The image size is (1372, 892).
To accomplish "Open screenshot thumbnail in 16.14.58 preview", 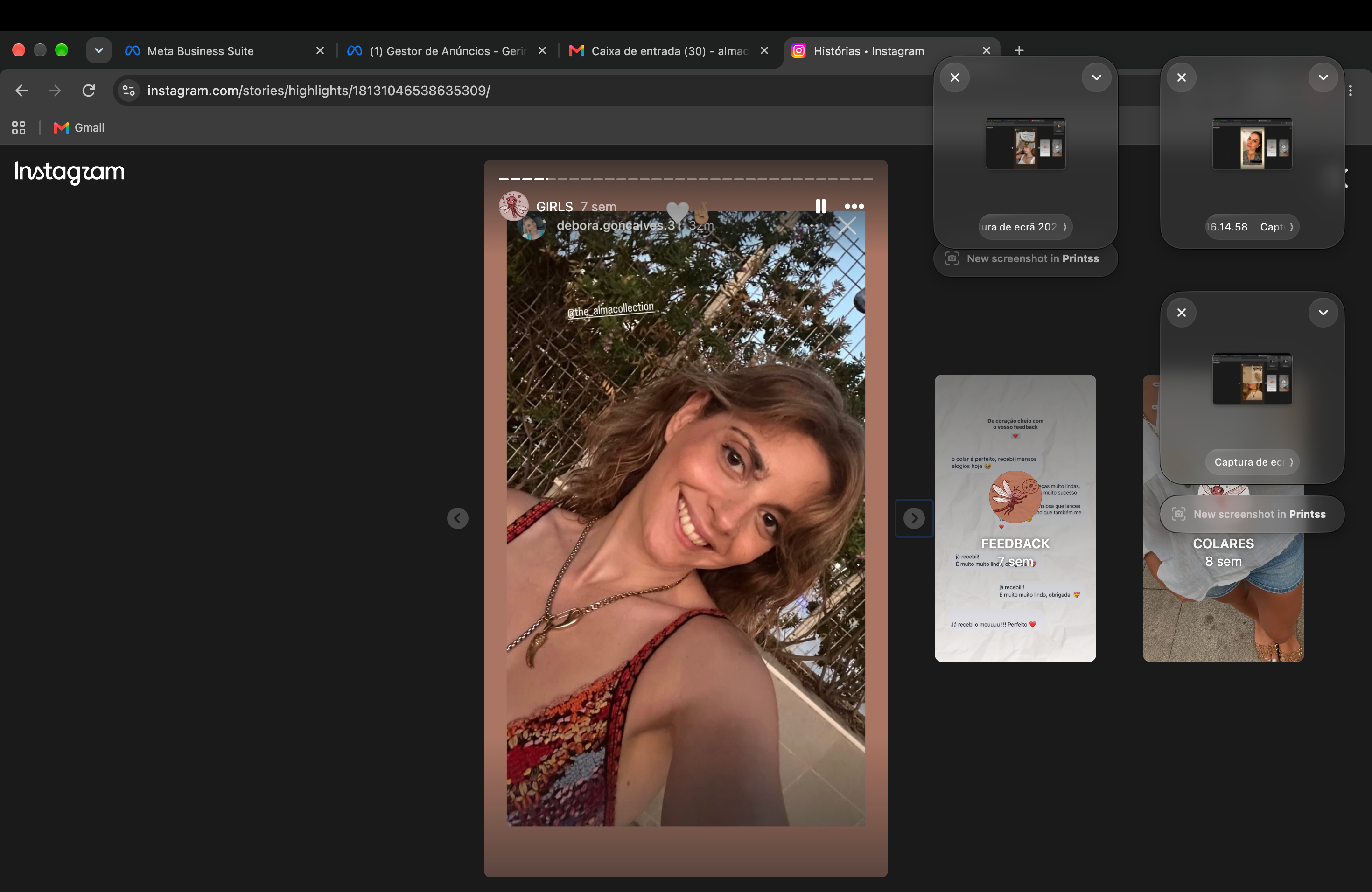I will point(1252,144).
